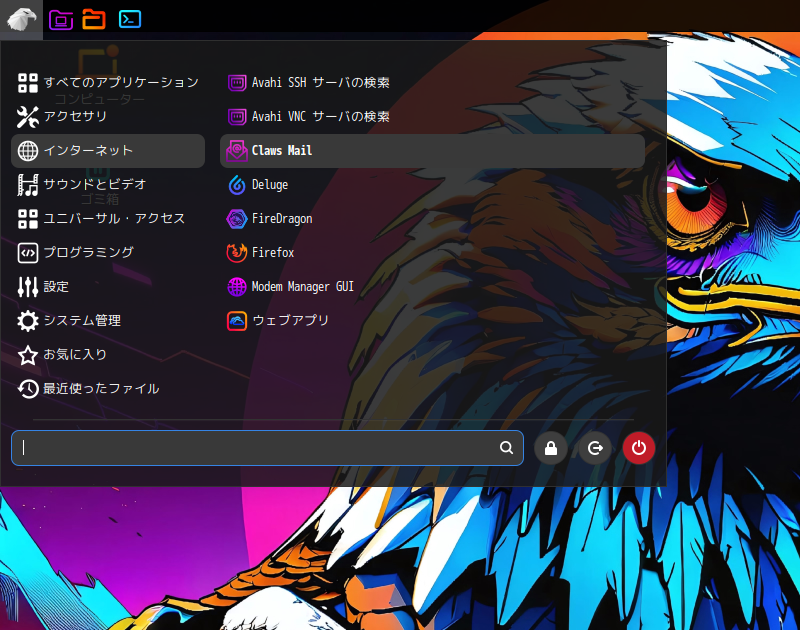Viewport: 800px width, 630px height.
Task: Select the インターネット category label
Action: click(x=88, y=151)
